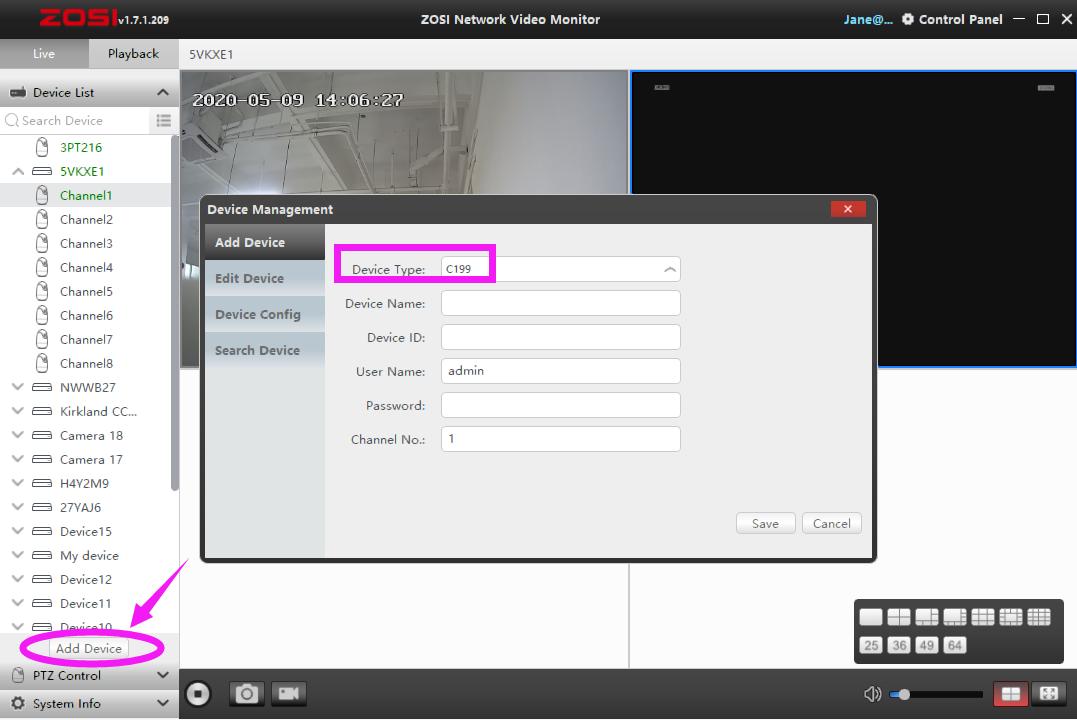Click the Add Device button in sidebar
The image size is (1077, 720).
[x=89, y=649]
